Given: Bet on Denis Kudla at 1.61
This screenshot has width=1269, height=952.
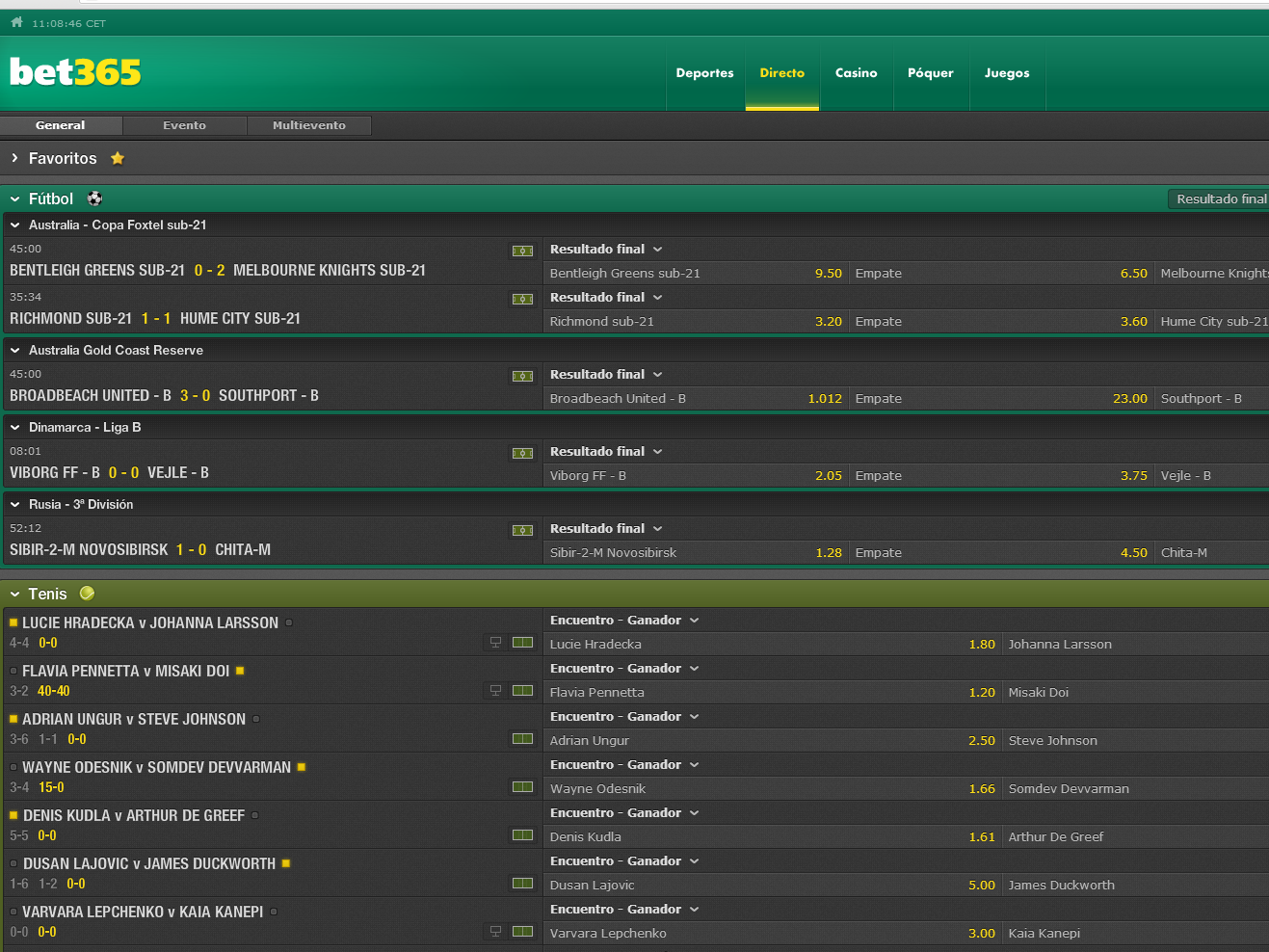Looking at the screenshot, I should pyautogui.click(x=773, y=836).
